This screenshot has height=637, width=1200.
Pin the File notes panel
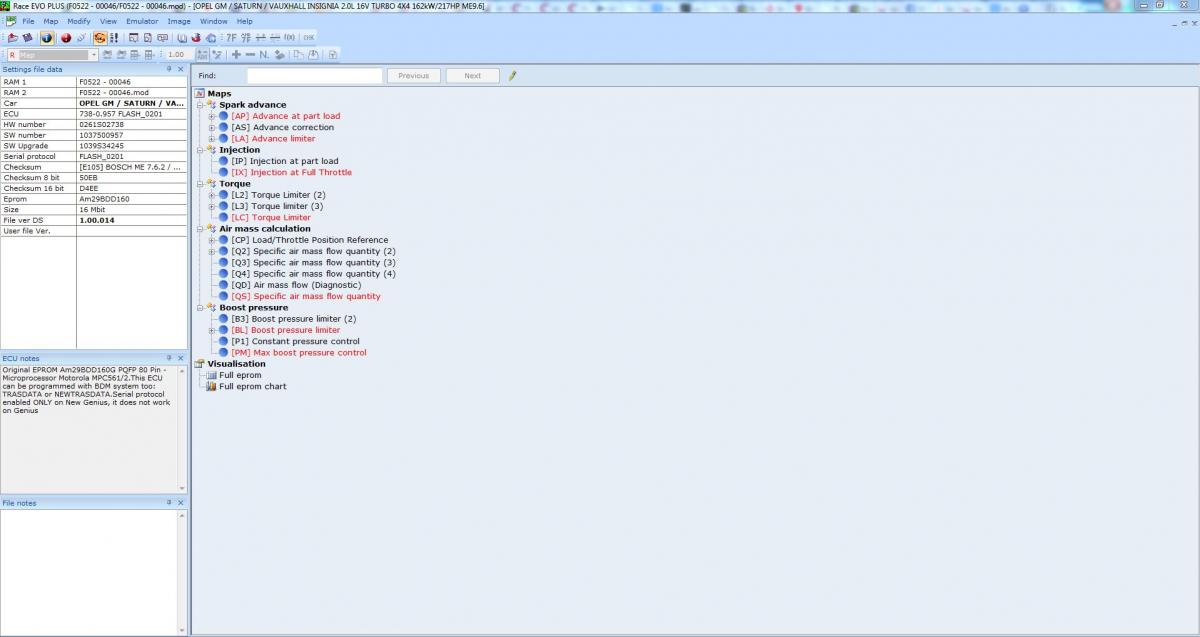pyautogui.click(x=169, y=503)
